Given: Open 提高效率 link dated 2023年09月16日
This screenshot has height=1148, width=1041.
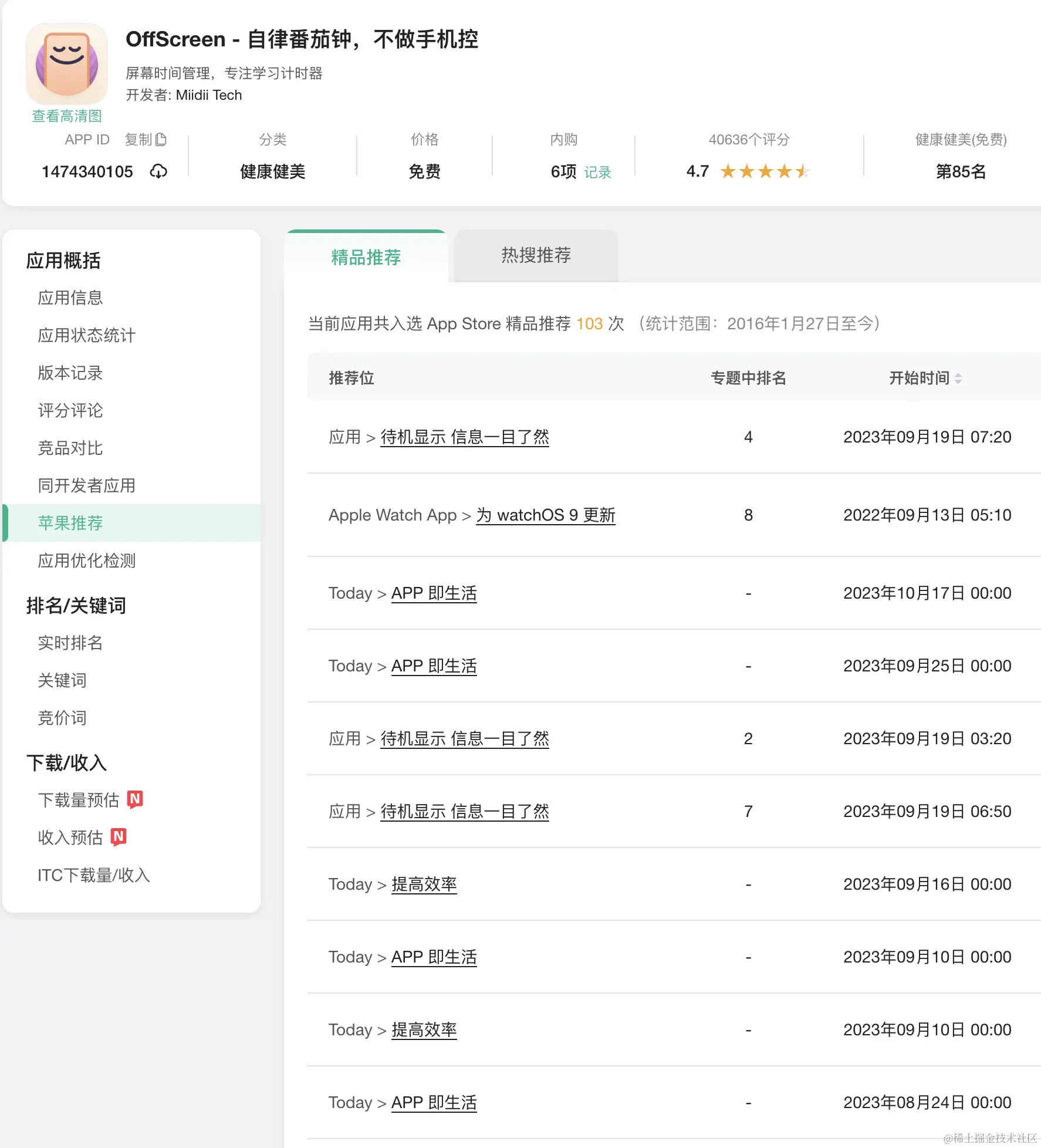Looking at the screenshot, I should [x=424, y=884].
